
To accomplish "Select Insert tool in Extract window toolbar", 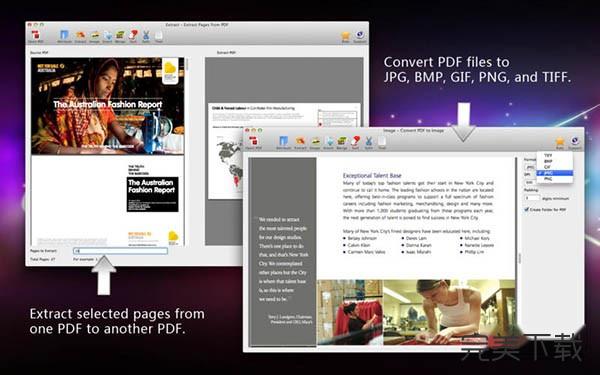I will 108,36.
